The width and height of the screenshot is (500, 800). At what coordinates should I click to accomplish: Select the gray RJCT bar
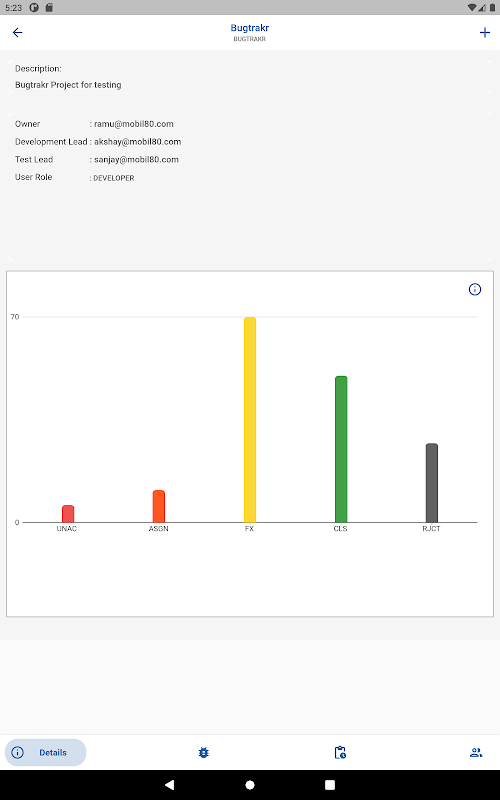point(432,483)
